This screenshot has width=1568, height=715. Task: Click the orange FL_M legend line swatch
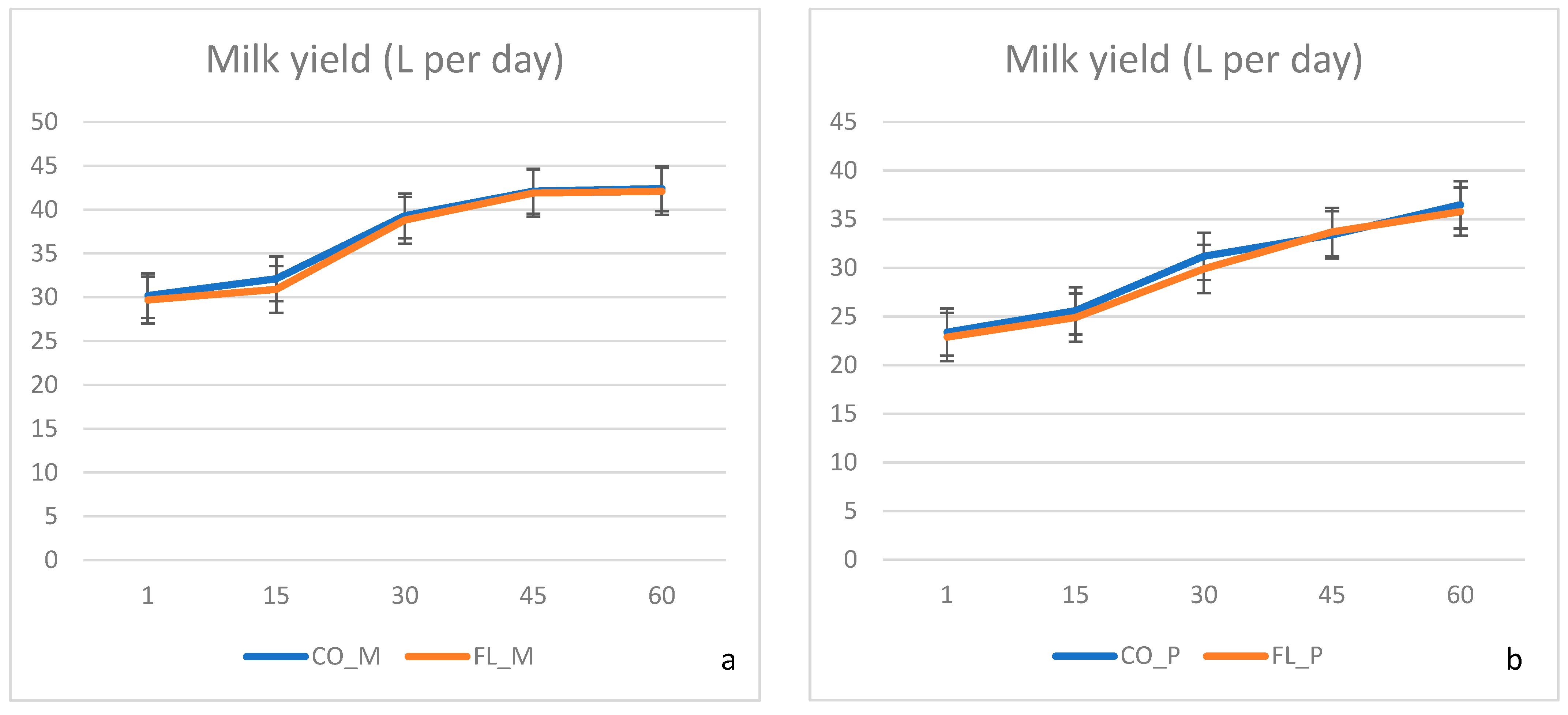(437, 656)
